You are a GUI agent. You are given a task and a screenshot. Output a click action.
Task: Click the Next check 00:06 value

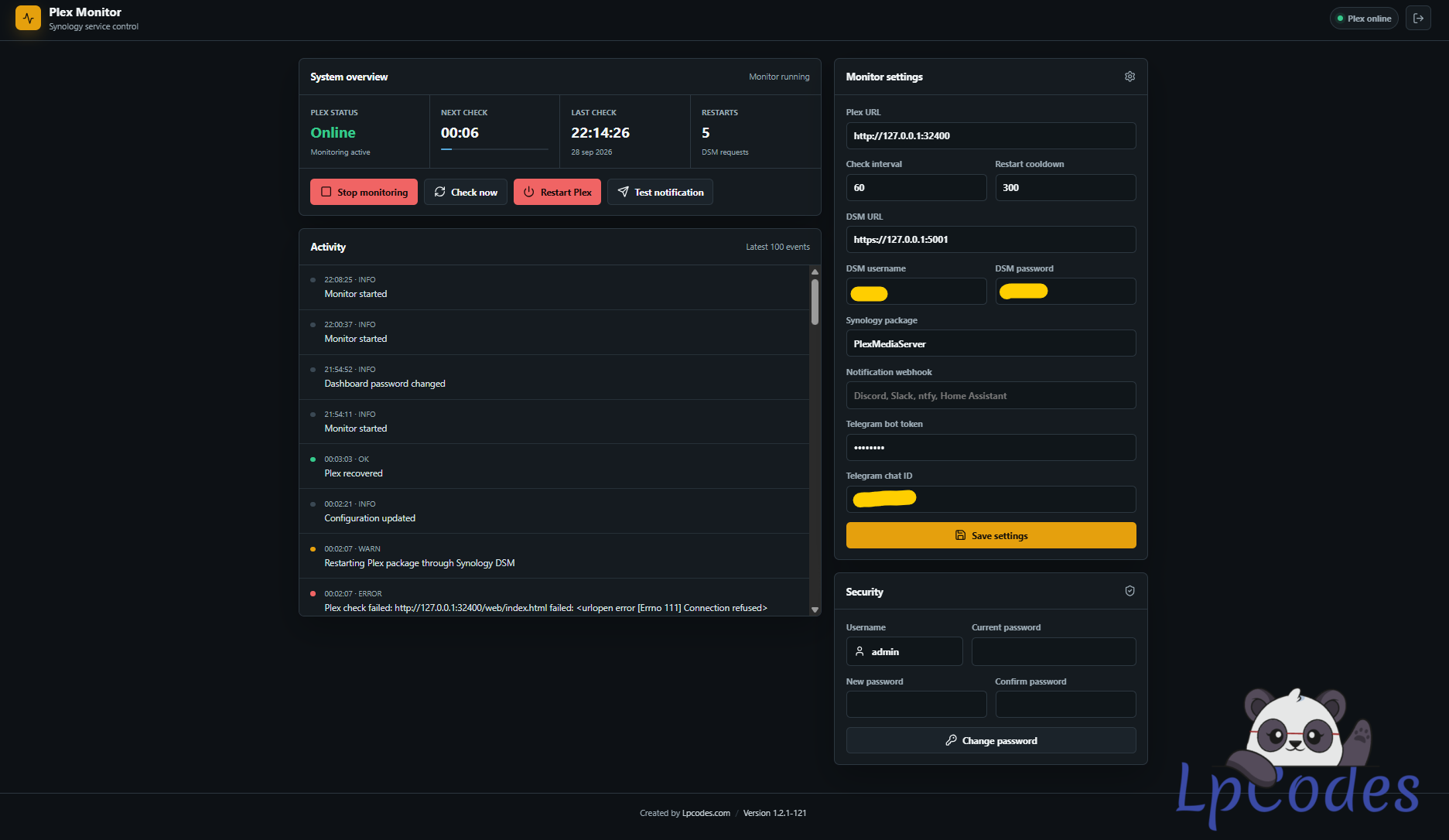tap(460, 132)
